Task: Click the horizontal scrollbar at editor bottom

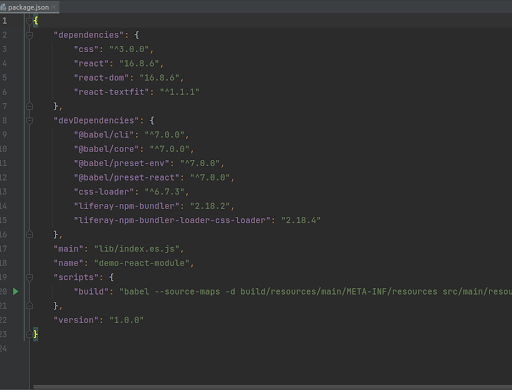Action: click(273, 387)
